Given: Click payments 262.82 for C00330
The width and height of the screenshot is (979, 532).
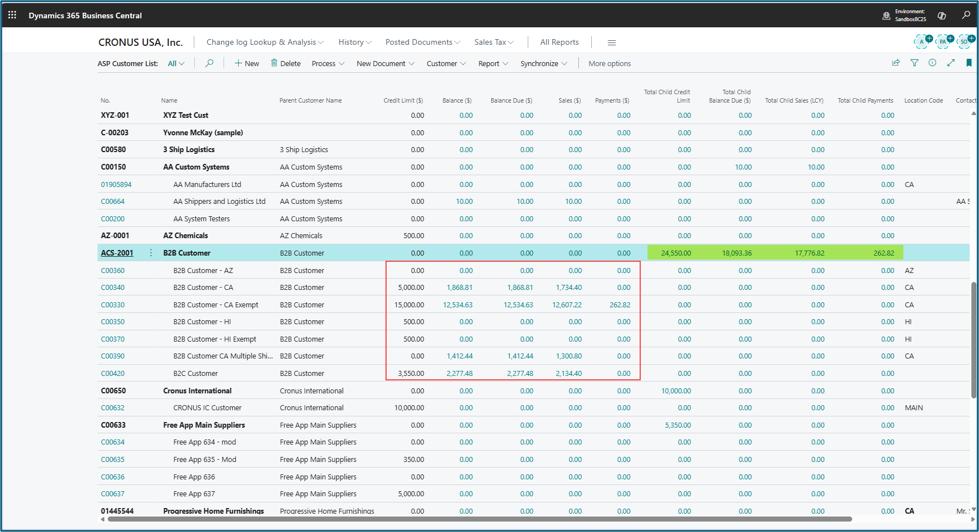Looking at the screenshot, I should [x=620, y=305].
